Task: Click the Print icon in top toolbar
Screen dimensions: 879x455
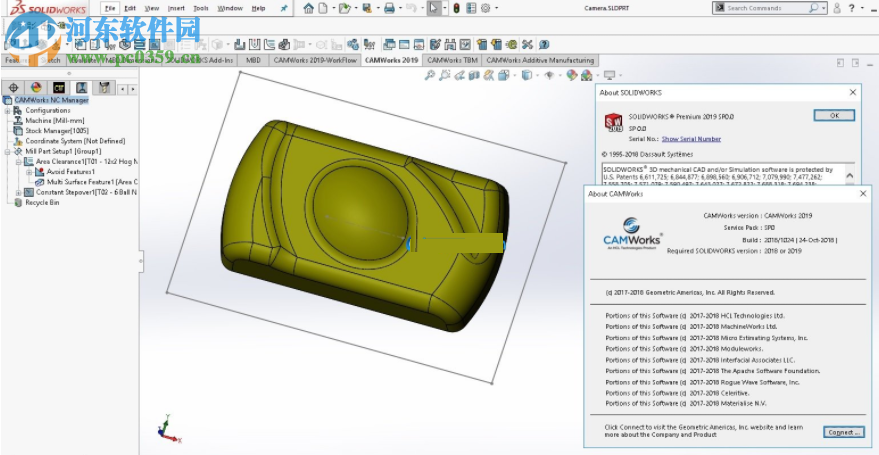Action: coord(390,8)
